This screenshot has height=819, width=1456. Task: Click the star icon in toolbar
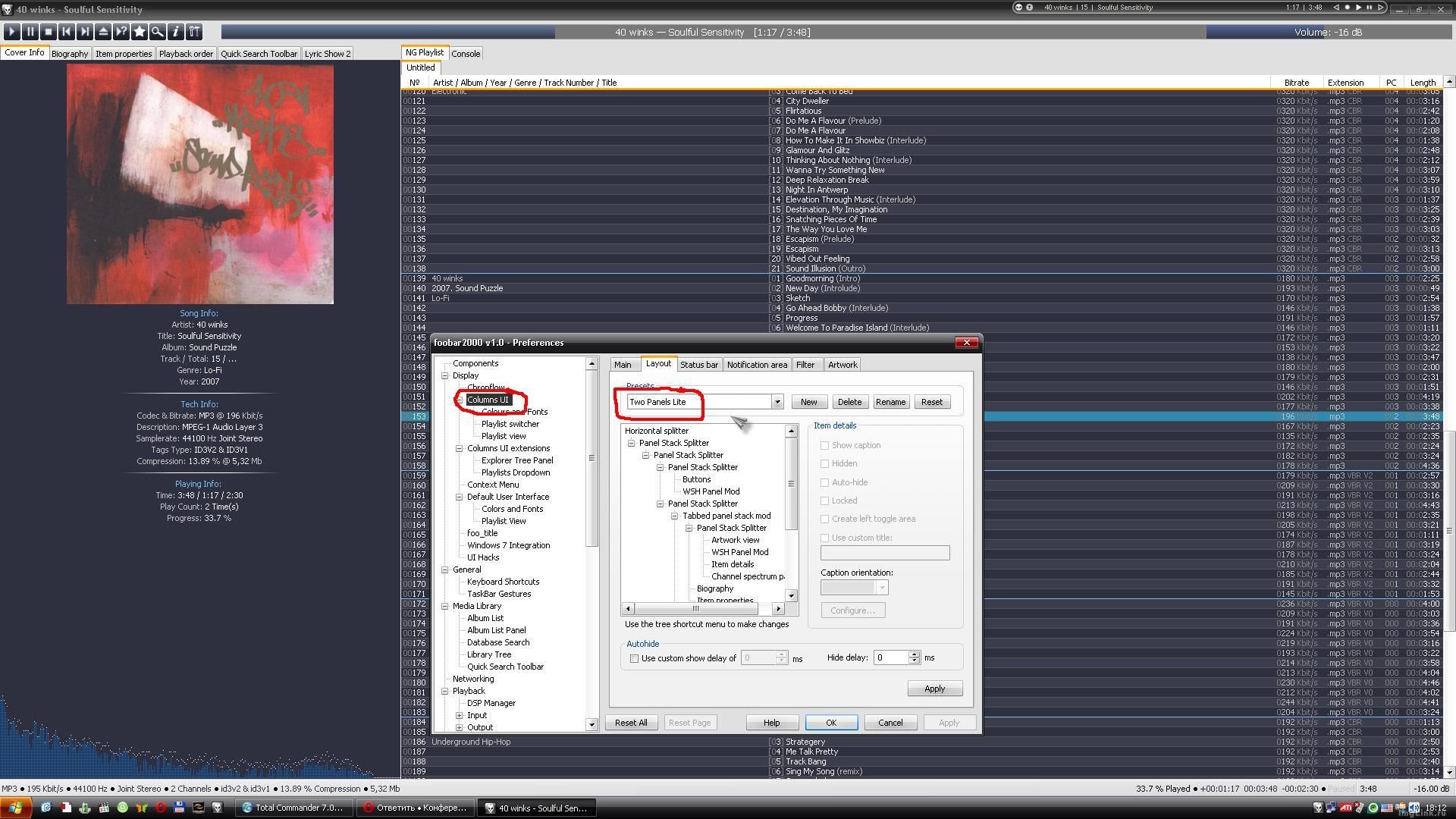click(x=140, y=32)
